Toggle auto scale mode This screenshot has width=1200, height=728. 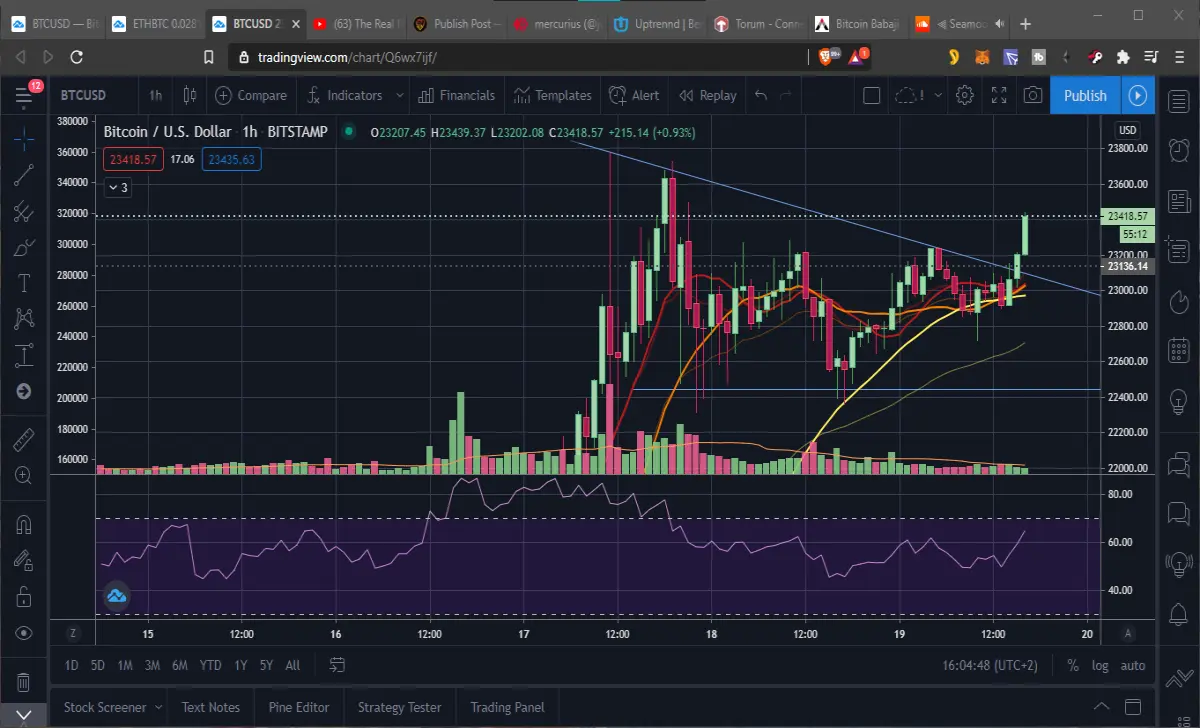click(x=1132, y=665)
